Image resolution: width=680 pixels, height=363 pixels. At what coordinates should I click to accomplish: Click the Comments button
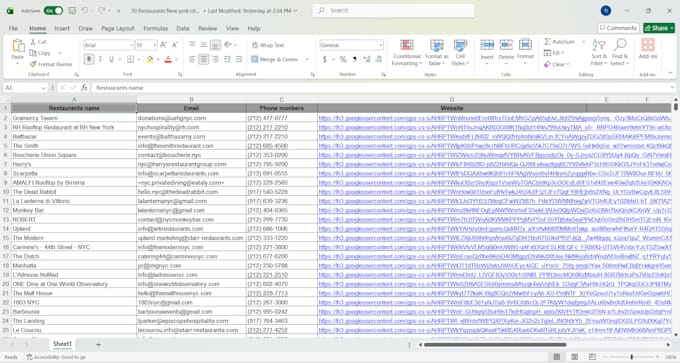tap(618, 28)
